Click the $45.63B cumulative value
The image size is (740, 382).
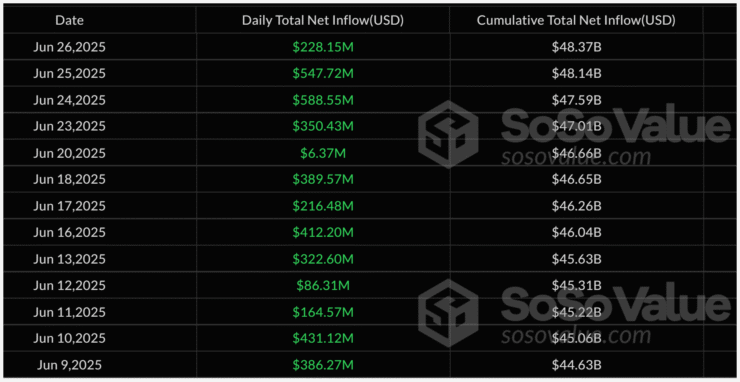pyautogui.click(x=576, y=259)
